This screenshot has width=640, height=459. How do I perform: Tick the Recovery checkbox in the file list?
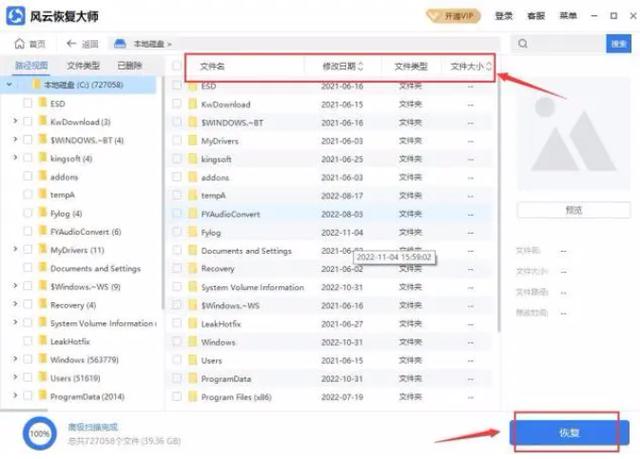point(177,269)
